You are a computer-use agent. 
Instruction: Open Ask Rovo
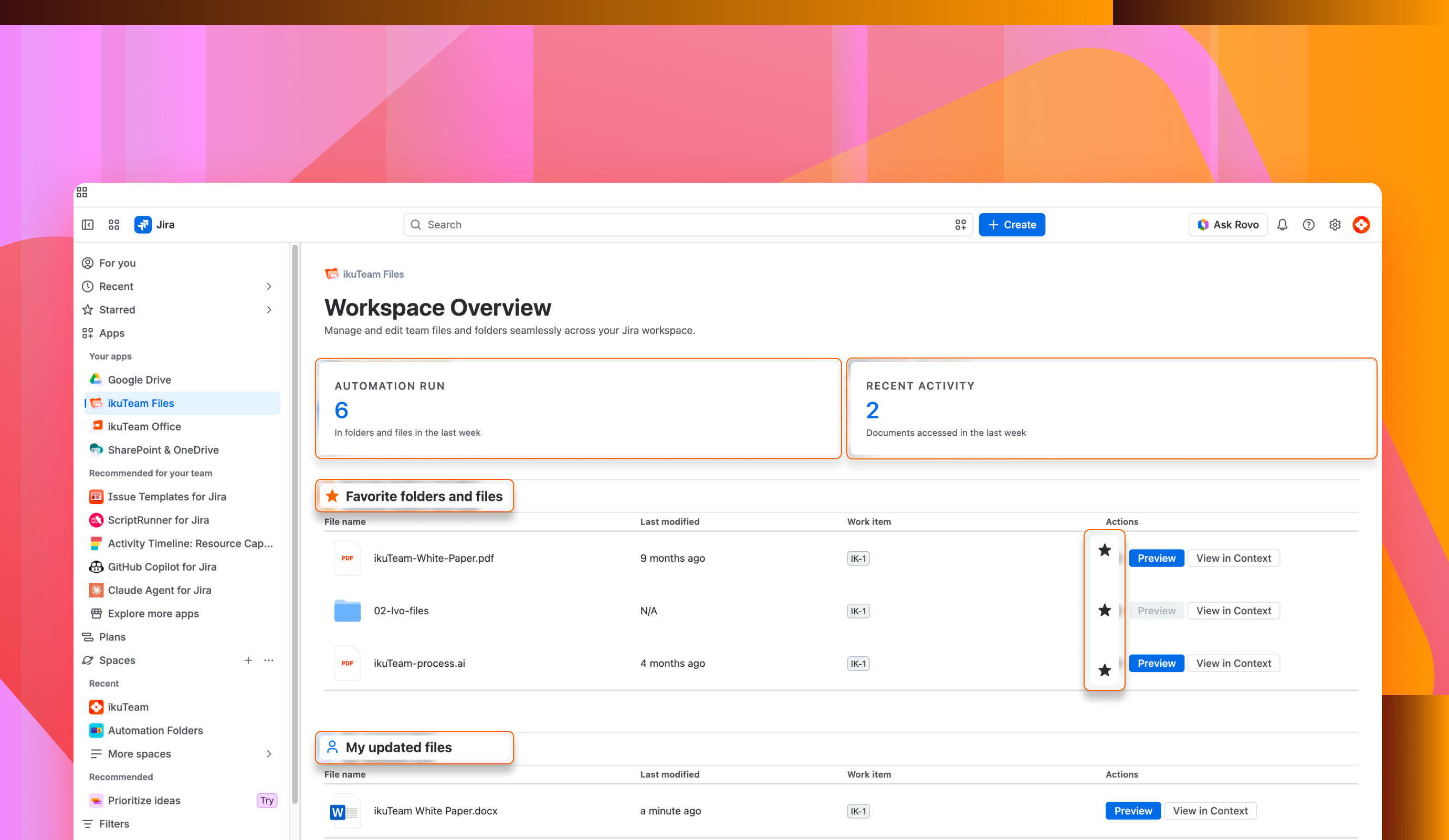[1227, 225]
